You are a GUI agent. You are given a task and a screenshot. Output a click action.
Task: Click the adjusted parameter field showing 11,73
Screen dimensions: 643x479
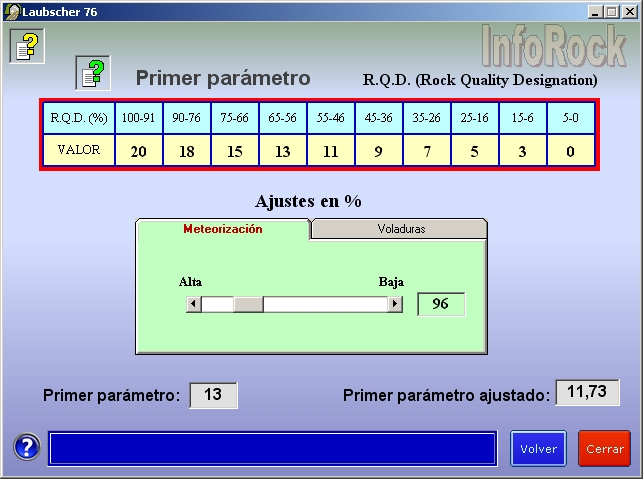pyautogui.click(x=587, y=393)
